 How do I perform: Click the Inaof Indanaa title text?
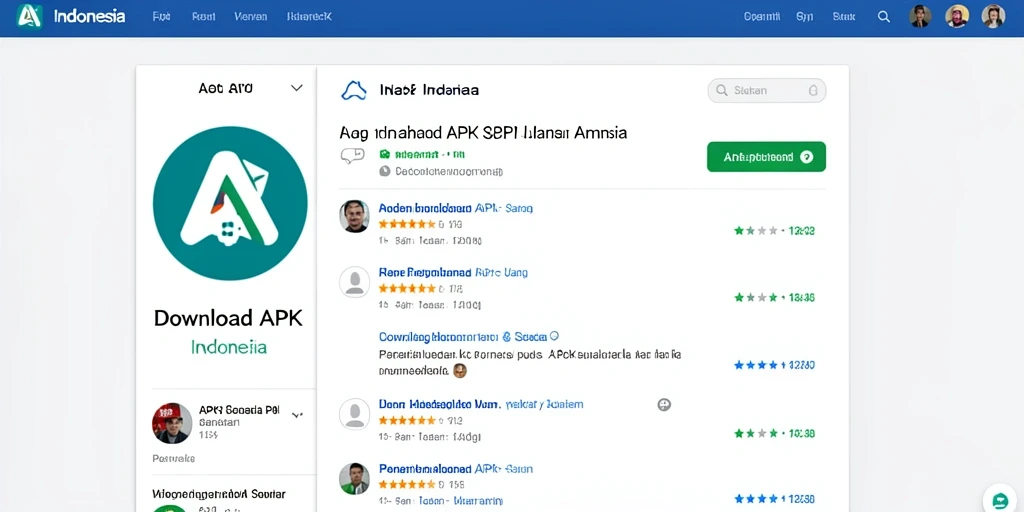(x=429, y=90)
